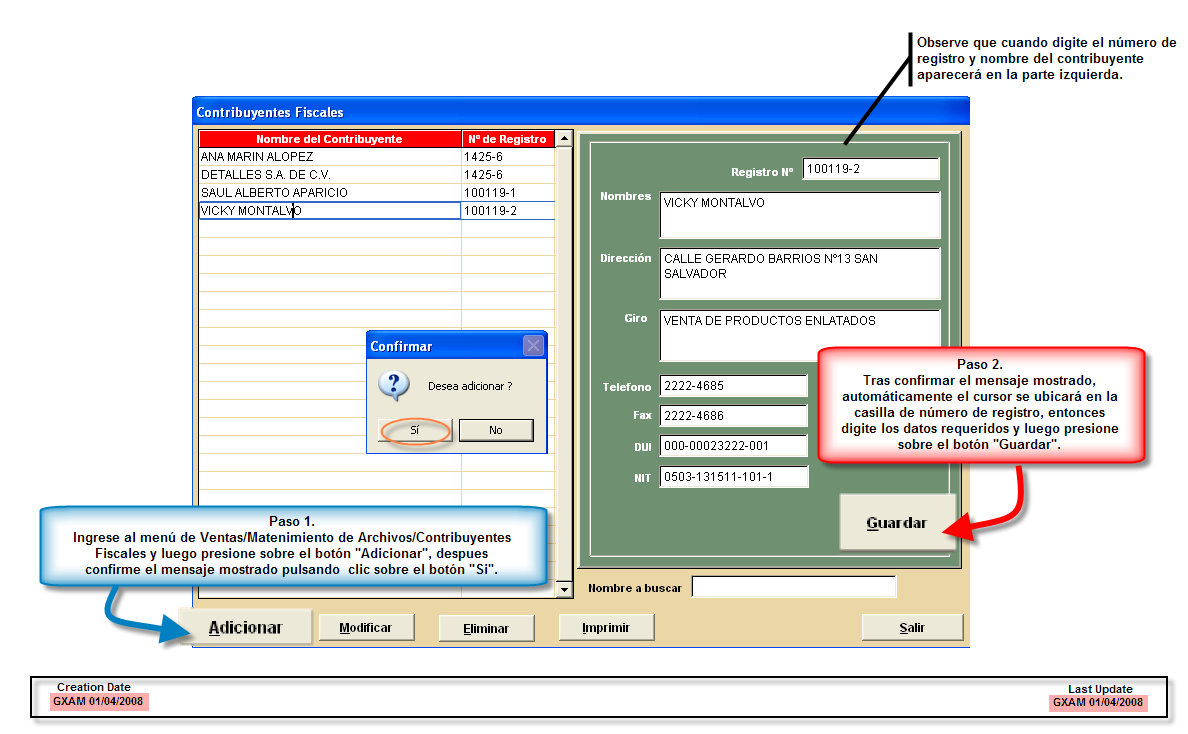Screen dimensions: 1188x734
Task: Click the Registro Nº input field
Action: click(870, 169)
